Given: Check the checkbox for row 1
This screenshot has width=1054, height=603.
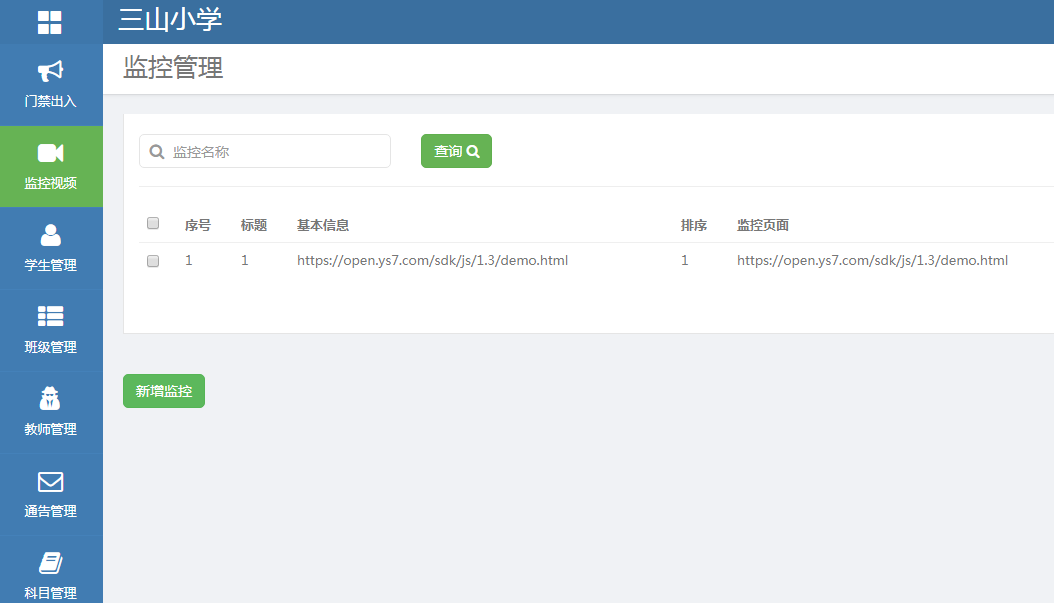Looking at the screenshot, I should click(153, 261).
